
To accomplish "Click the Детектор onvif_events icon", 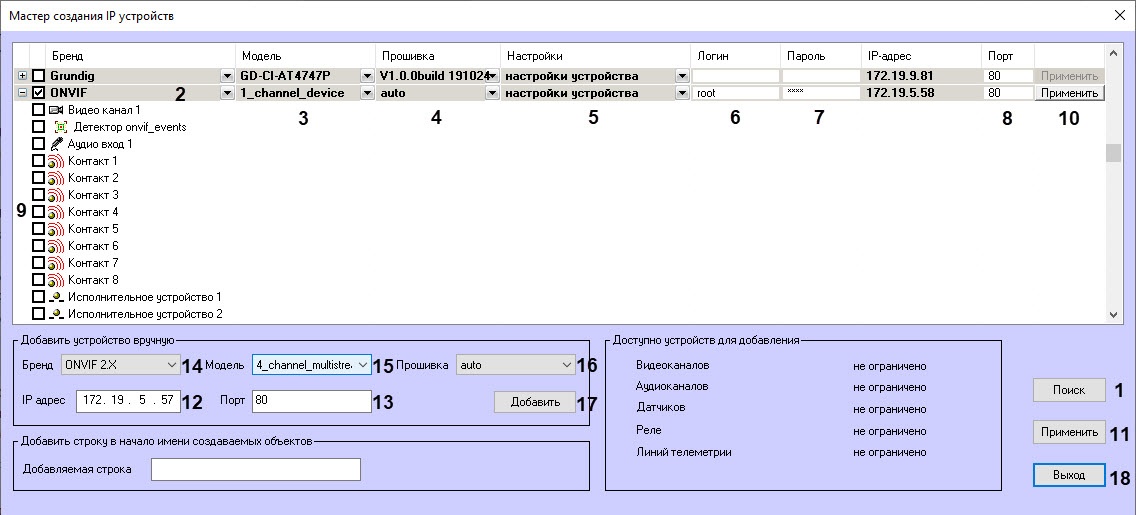I will click(x=62, y=127).
